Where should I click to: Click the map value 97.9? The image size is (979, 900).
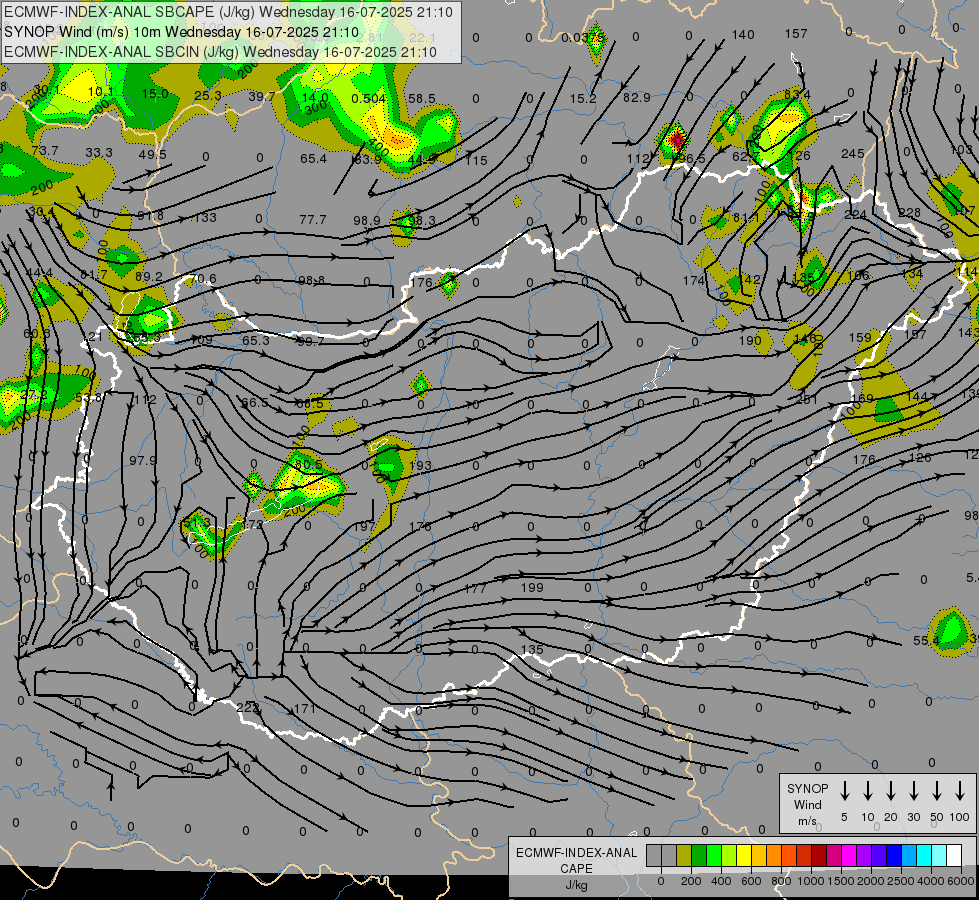click(143, 460)
